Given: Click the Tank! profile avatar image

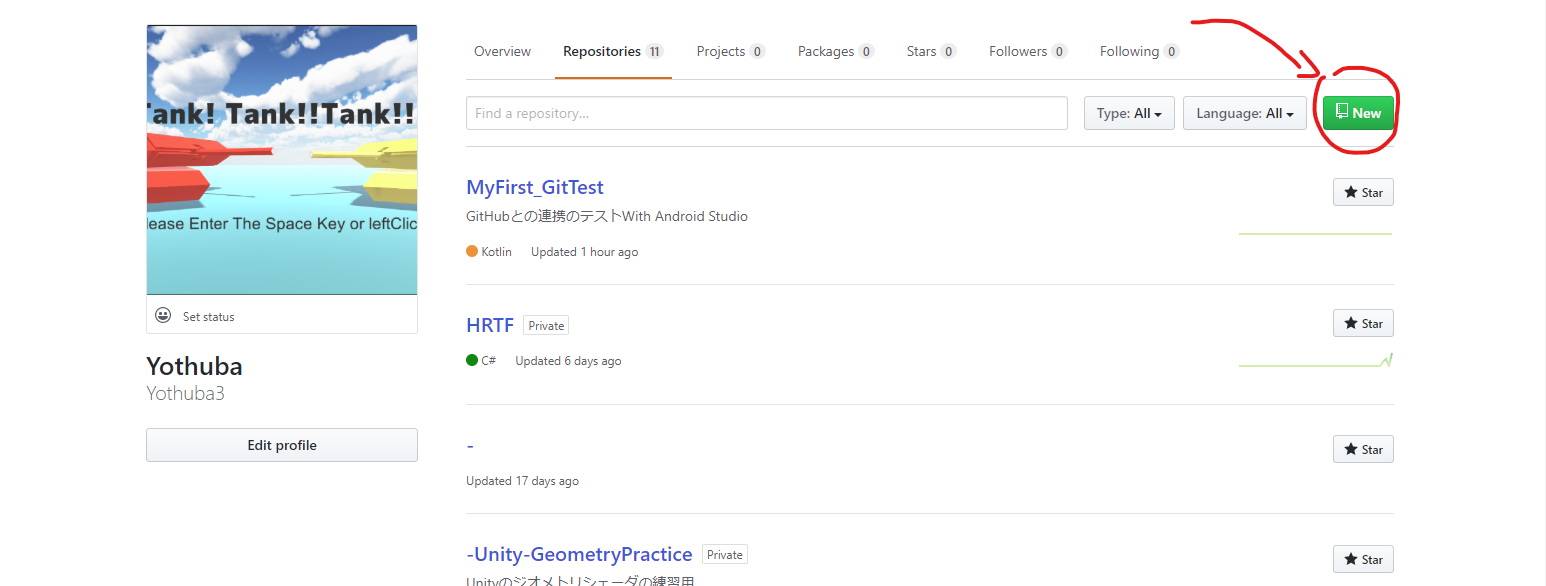Looking at the screenshot, I should pos(282,160).
